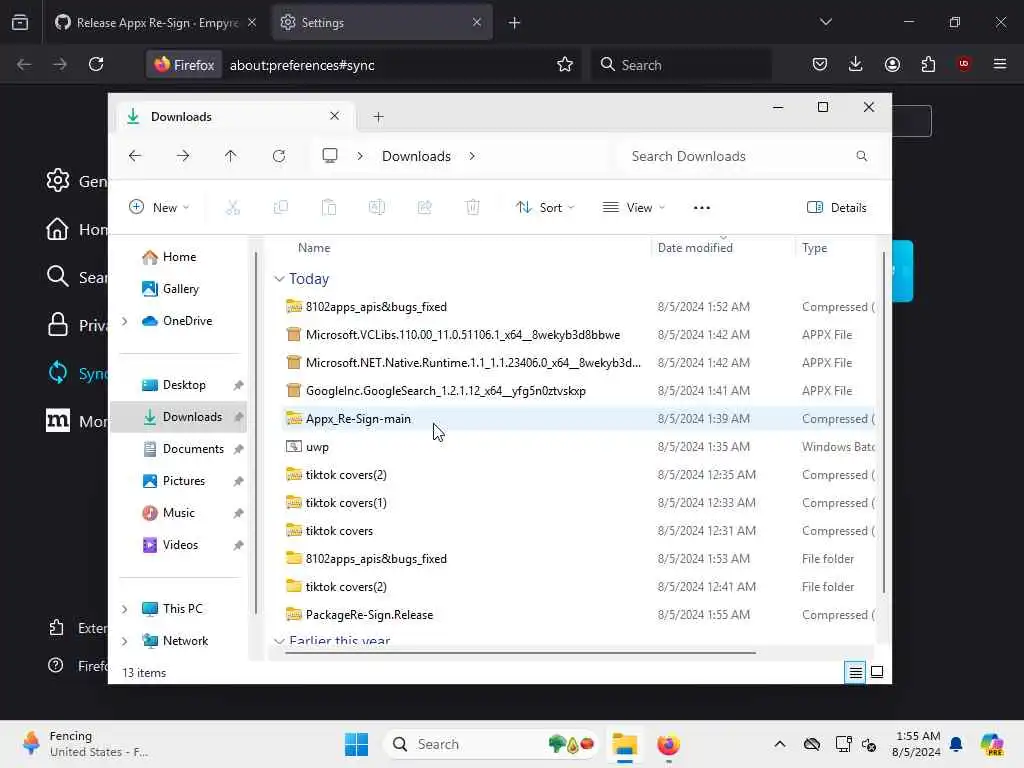Expand OneDrive in navigation pane

tap(124, 321)
